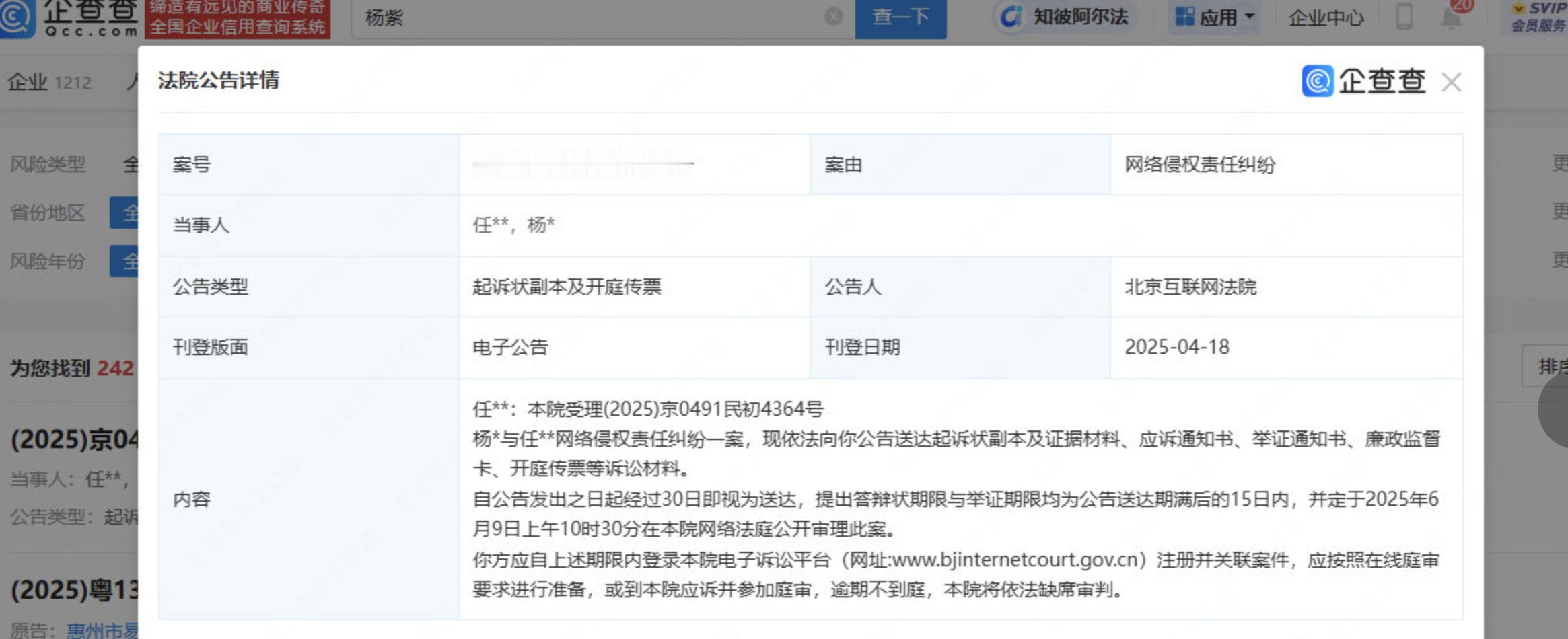Viewport: 1568px width, 639px height.
Task: Switch to the 企业 1212 tab
Action: [x=49, y=83]
